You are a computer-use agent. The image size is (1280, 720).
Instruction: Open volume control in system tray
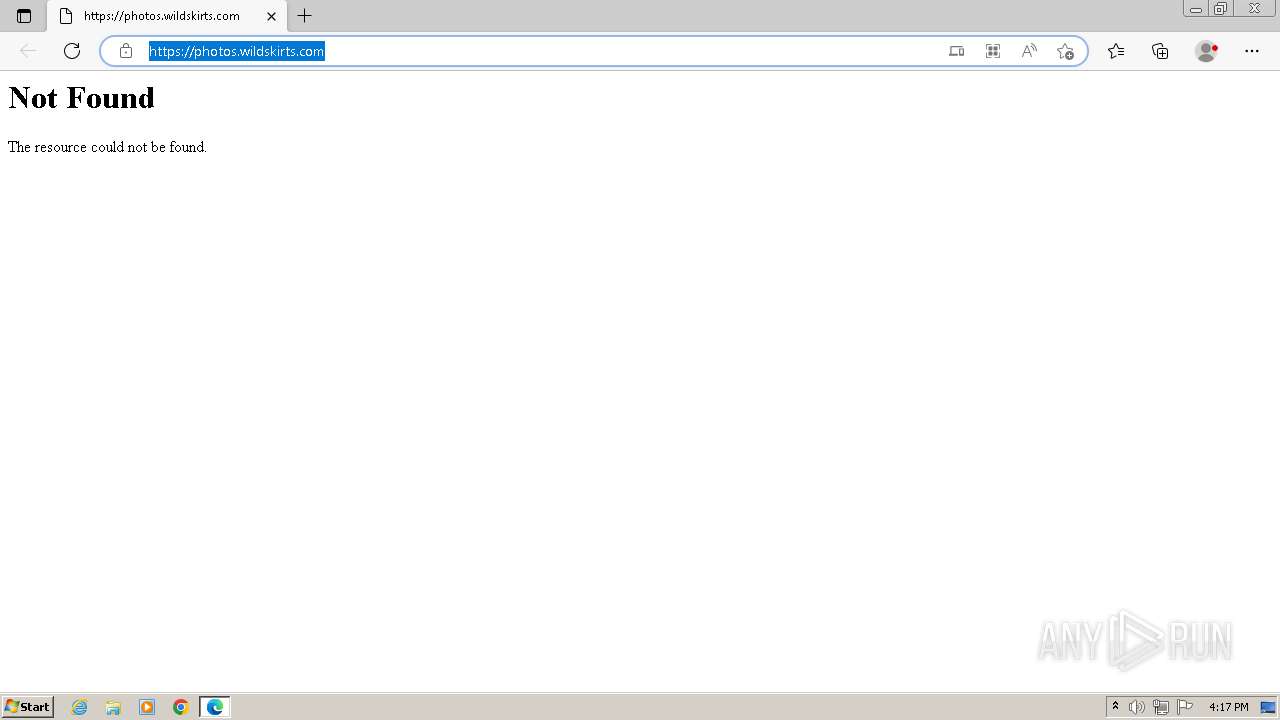click(1136, 707)
